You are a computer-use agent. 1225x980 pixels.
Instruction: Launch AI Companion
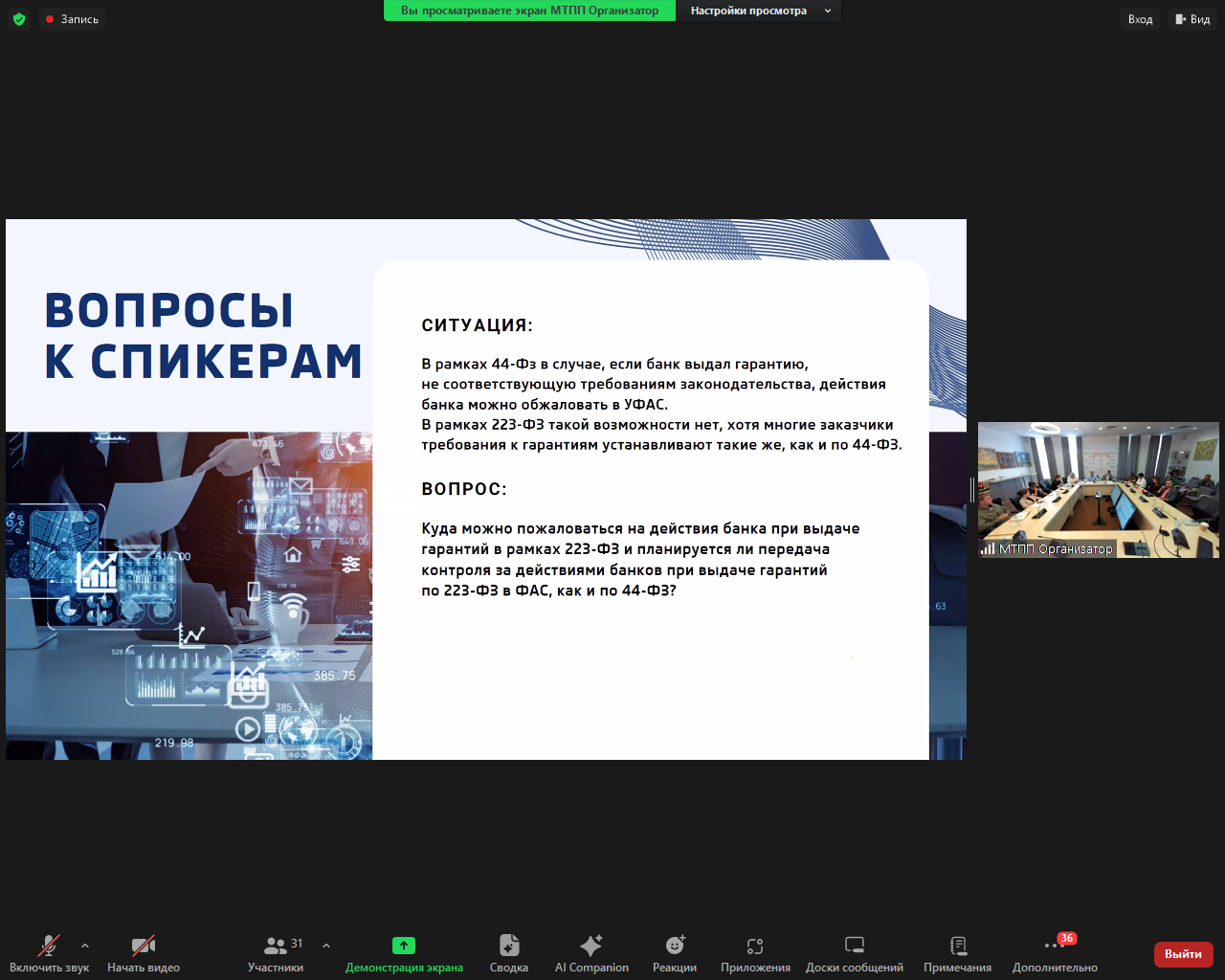(x=590, y=953)
